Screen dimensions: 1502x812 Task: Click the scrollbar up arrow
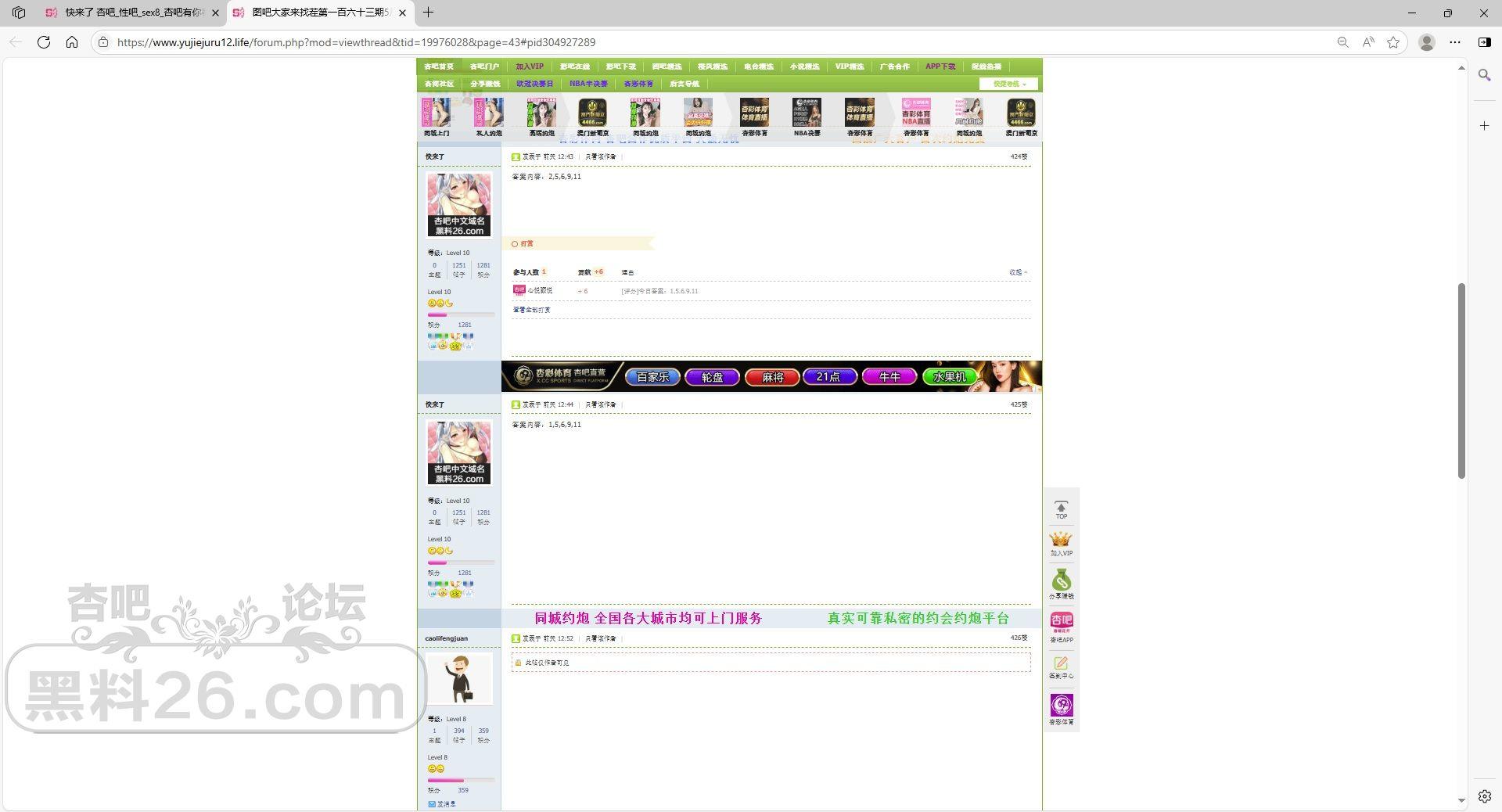pyautogui.click(x=1461, y=68)
